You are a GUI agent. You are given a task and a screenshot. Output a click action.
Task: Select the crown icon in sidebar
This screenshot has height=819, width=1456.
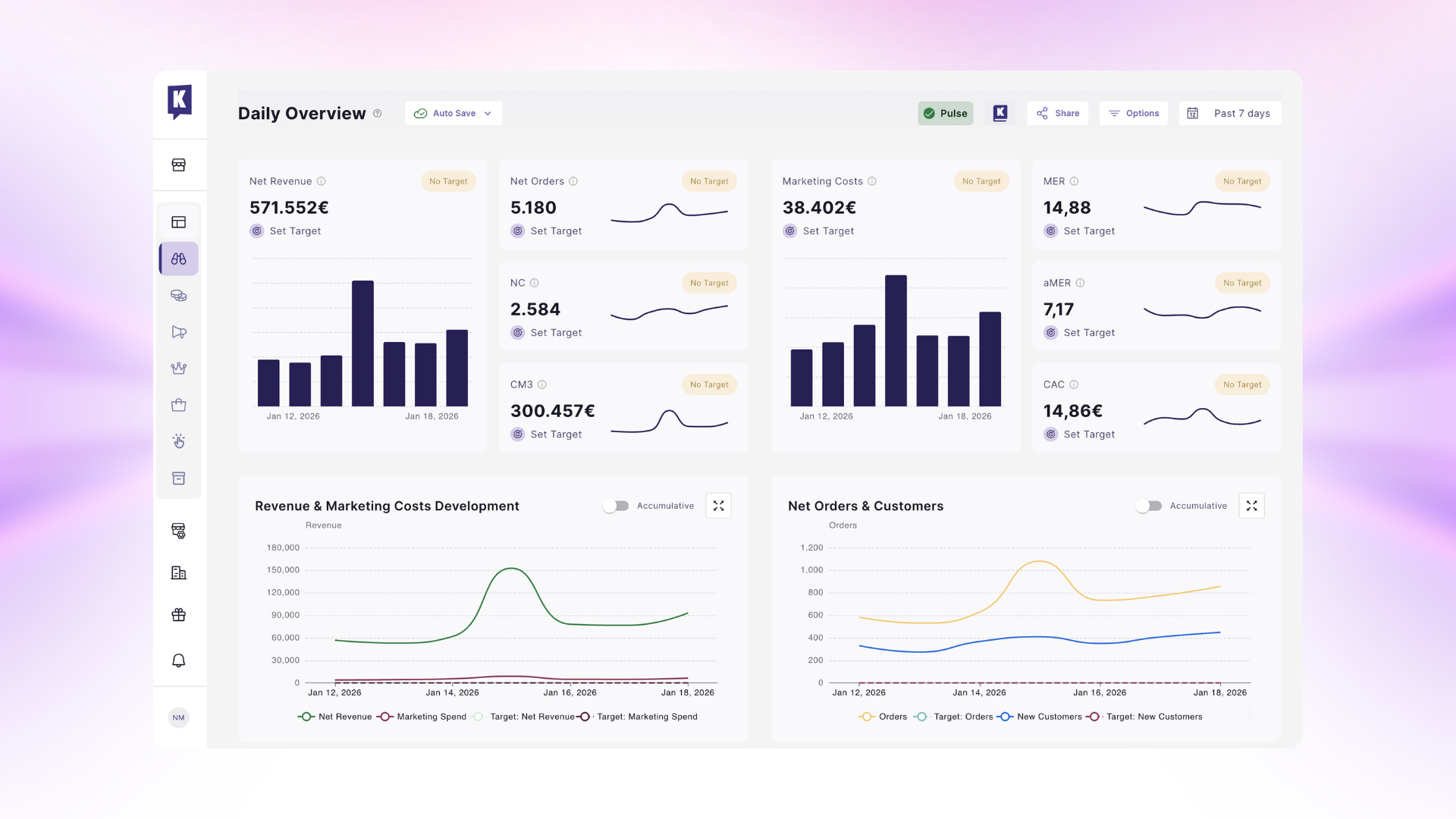(179, 369)
